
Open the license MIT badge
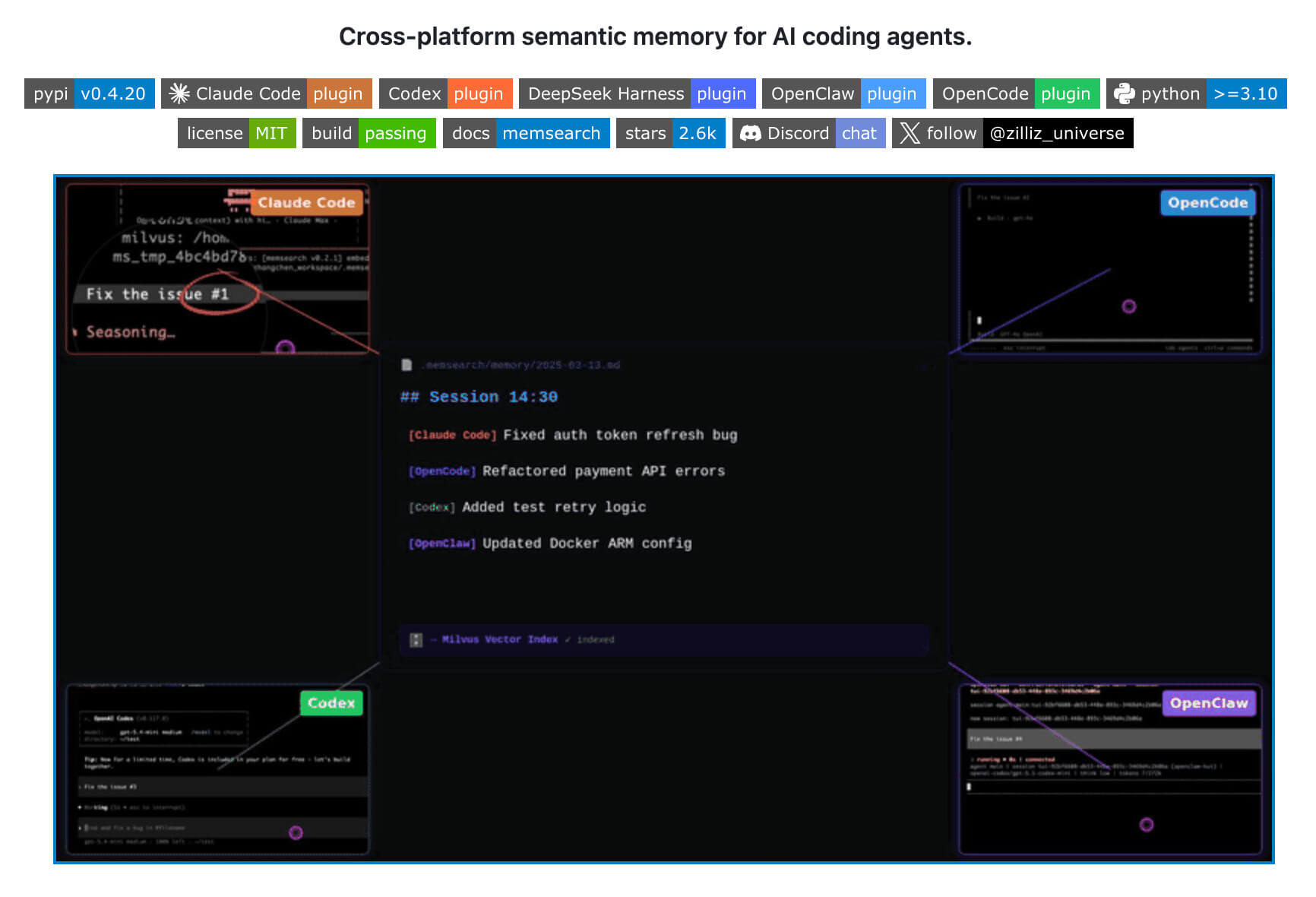[x=237, y=133]
